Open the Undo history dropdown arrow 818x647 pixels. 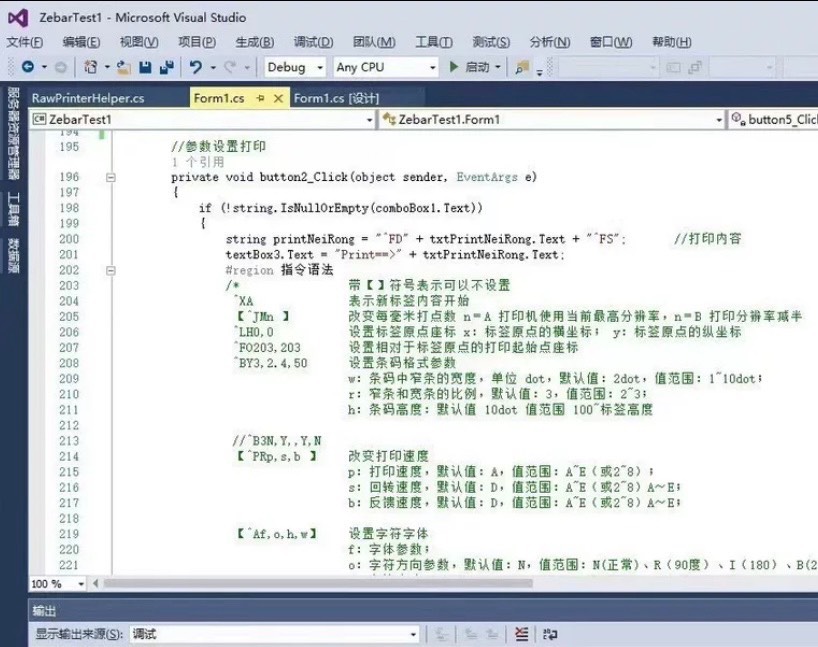point(213,67)
